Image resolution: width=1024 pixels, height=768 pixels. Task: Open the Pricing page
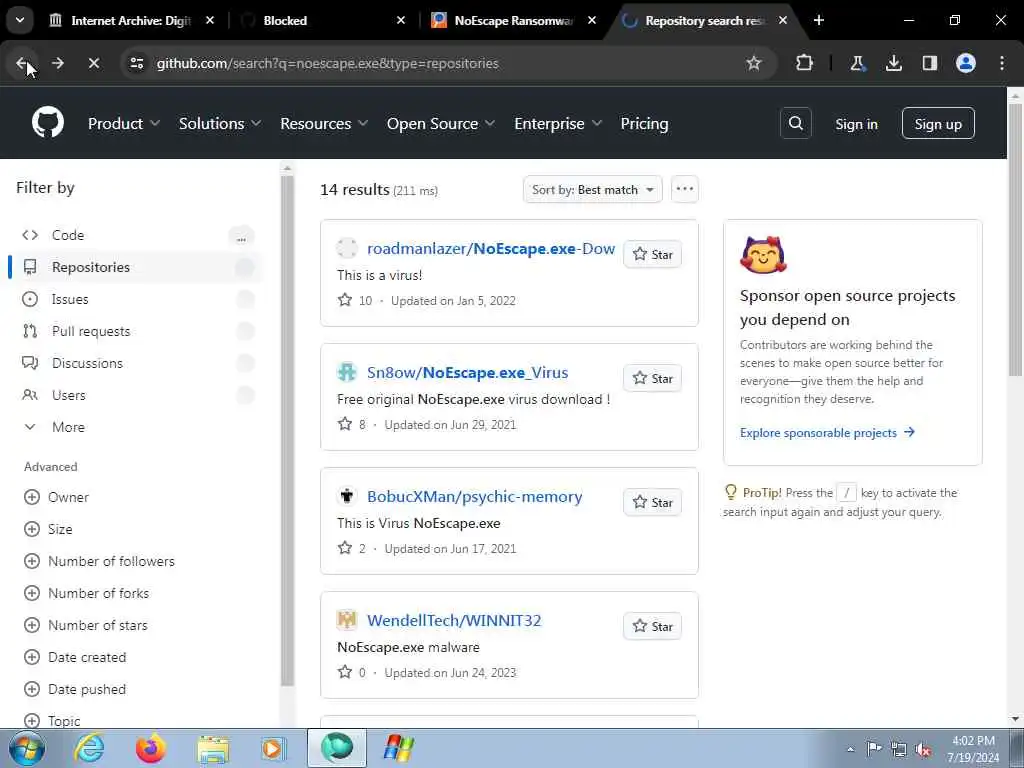(645, 123)
